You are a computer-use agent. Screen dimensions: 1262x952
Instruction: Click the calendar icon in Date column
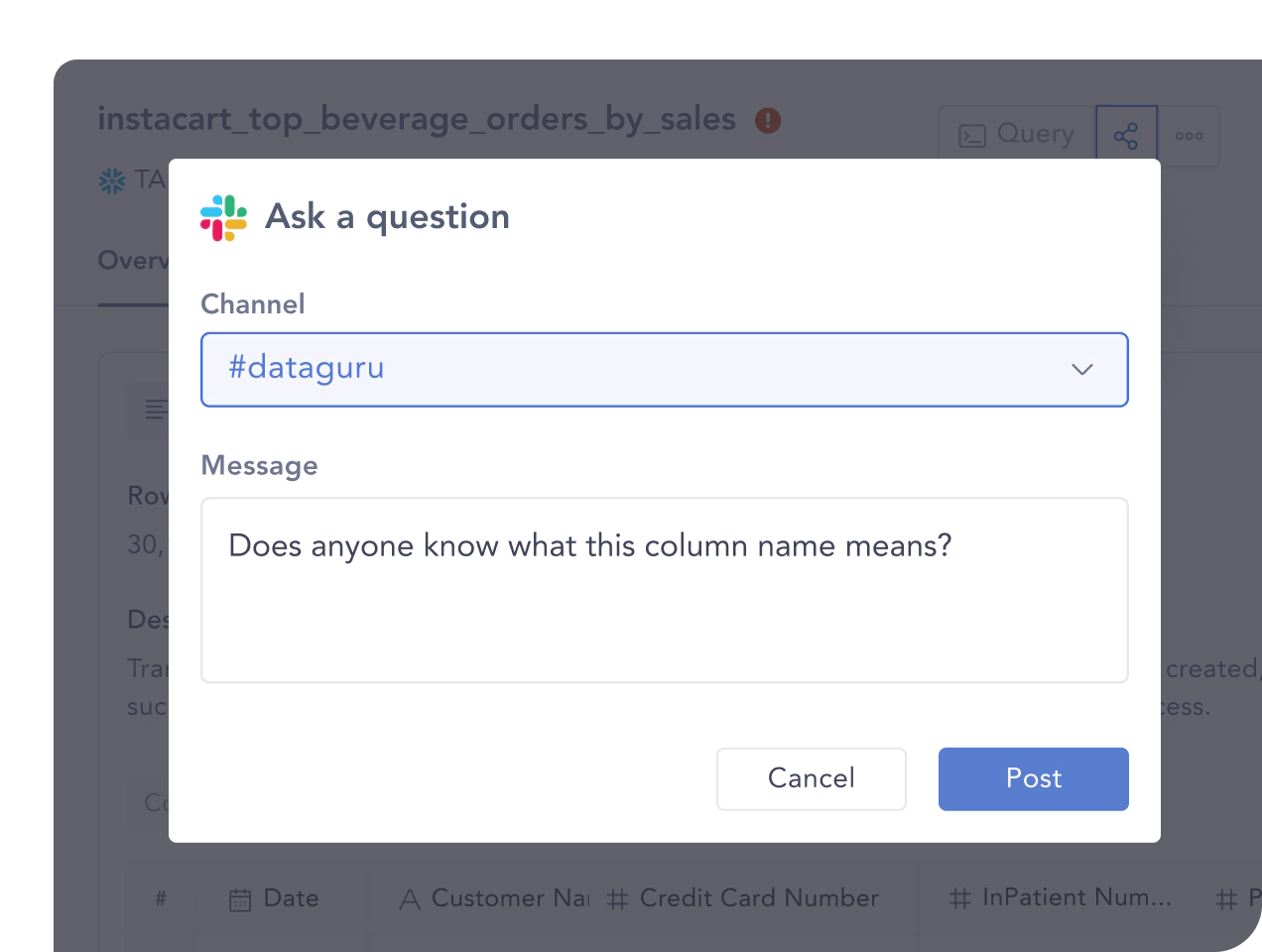click(x=240, y=900)
